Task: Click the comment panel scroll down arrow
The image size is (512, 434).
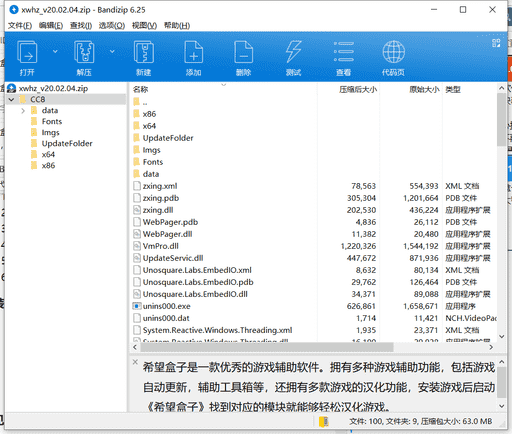Action: click(x=501, y=406)
